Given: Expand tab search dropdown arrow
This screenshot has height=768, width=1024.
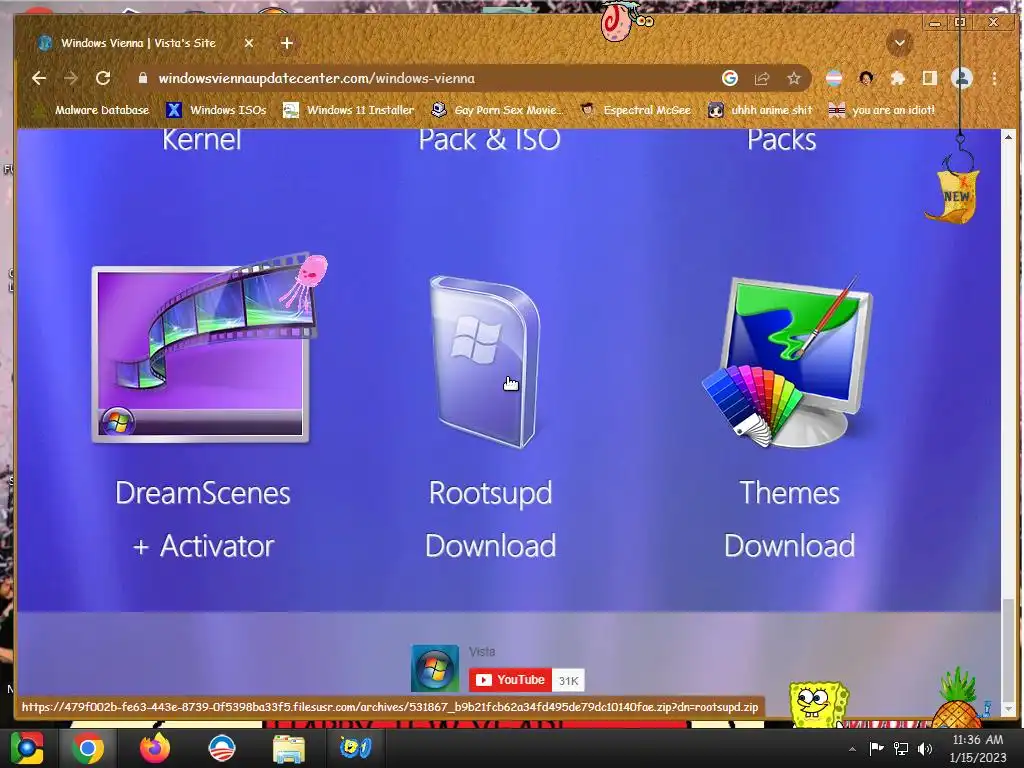Looking at the screenshot, I should 899,43.
